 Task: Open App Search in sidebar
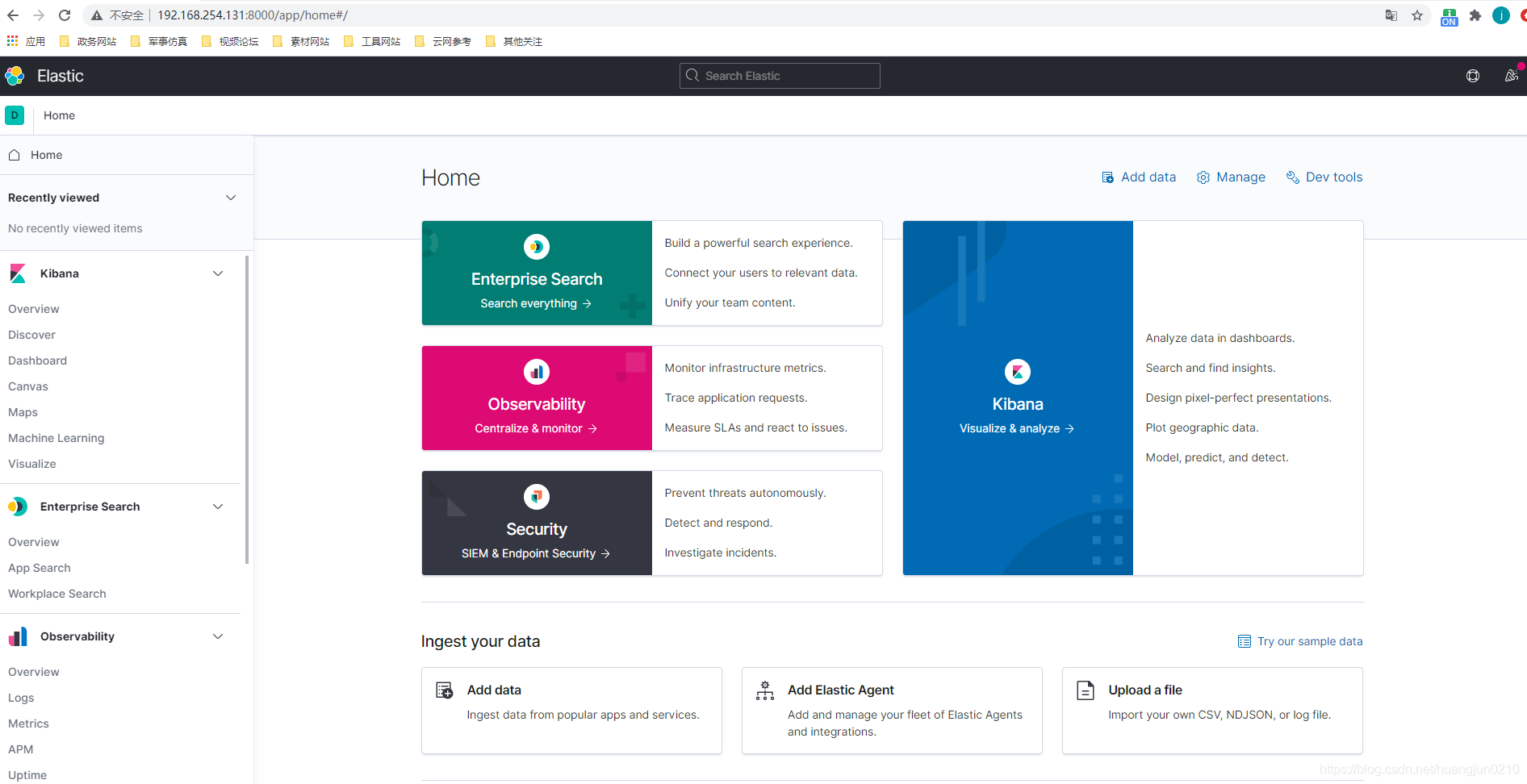tap(40, 568)
